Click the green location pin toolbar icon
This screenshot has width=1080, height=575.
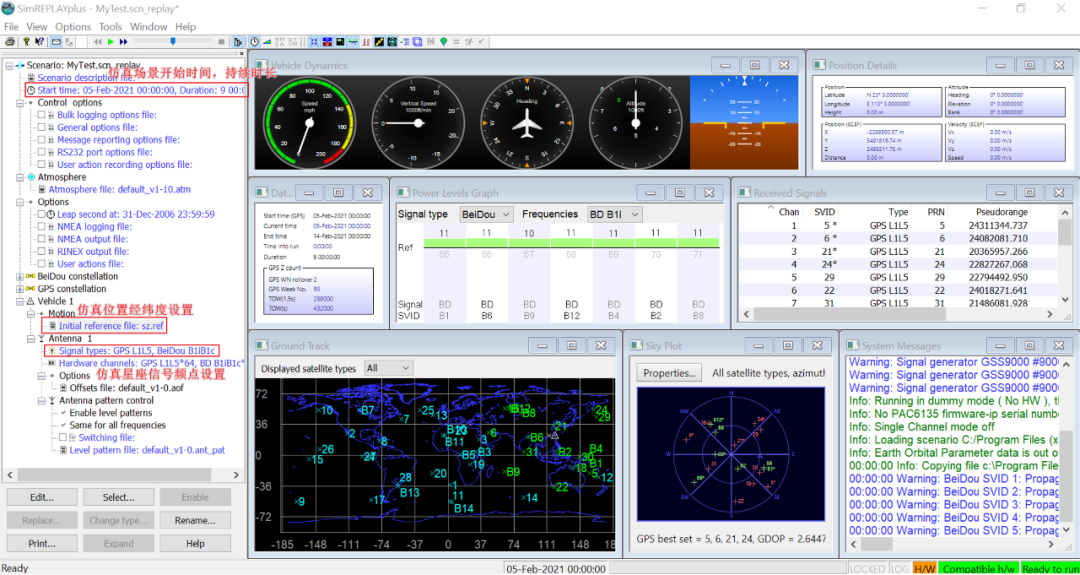[x=443, y=42]
